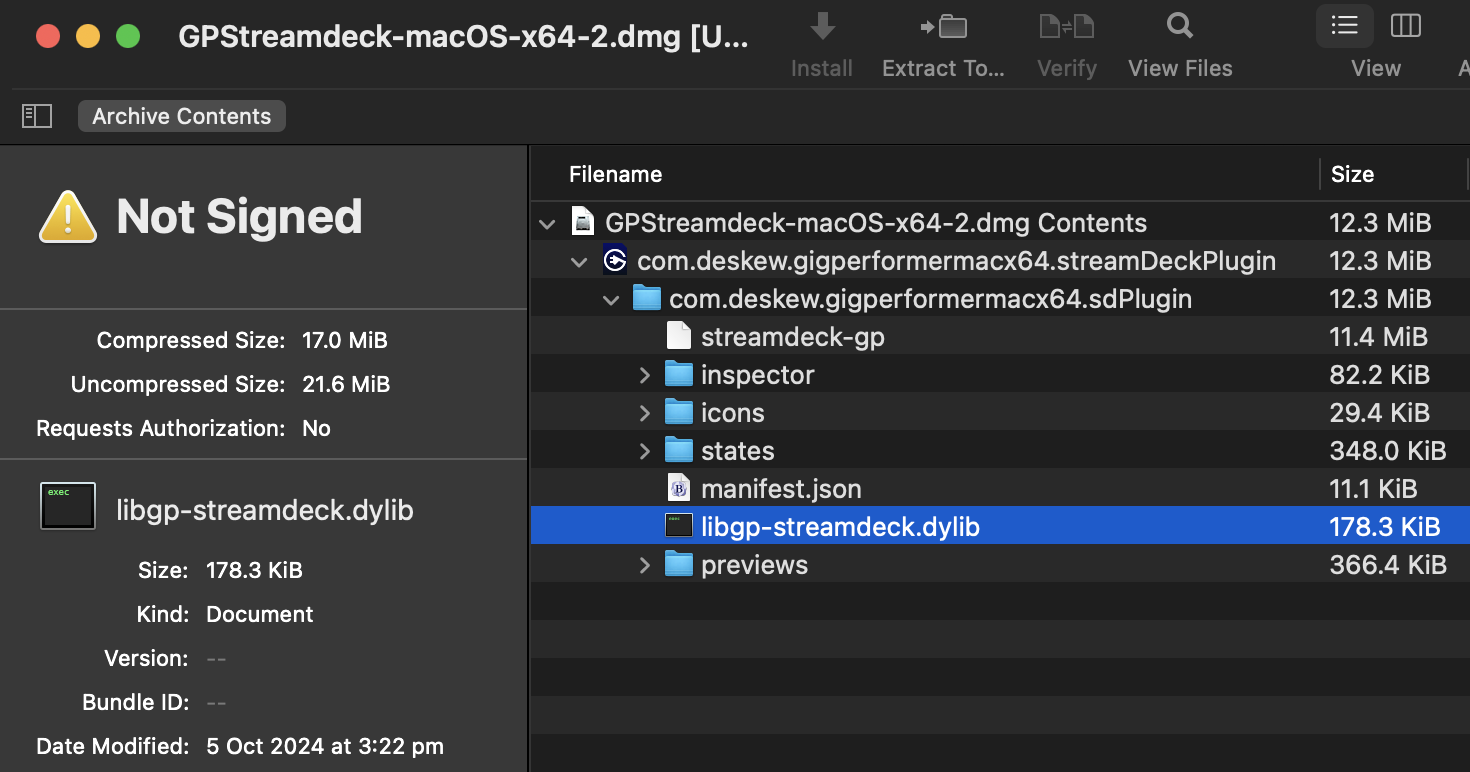Select the Archive Contents tab

tap(182, 116)
